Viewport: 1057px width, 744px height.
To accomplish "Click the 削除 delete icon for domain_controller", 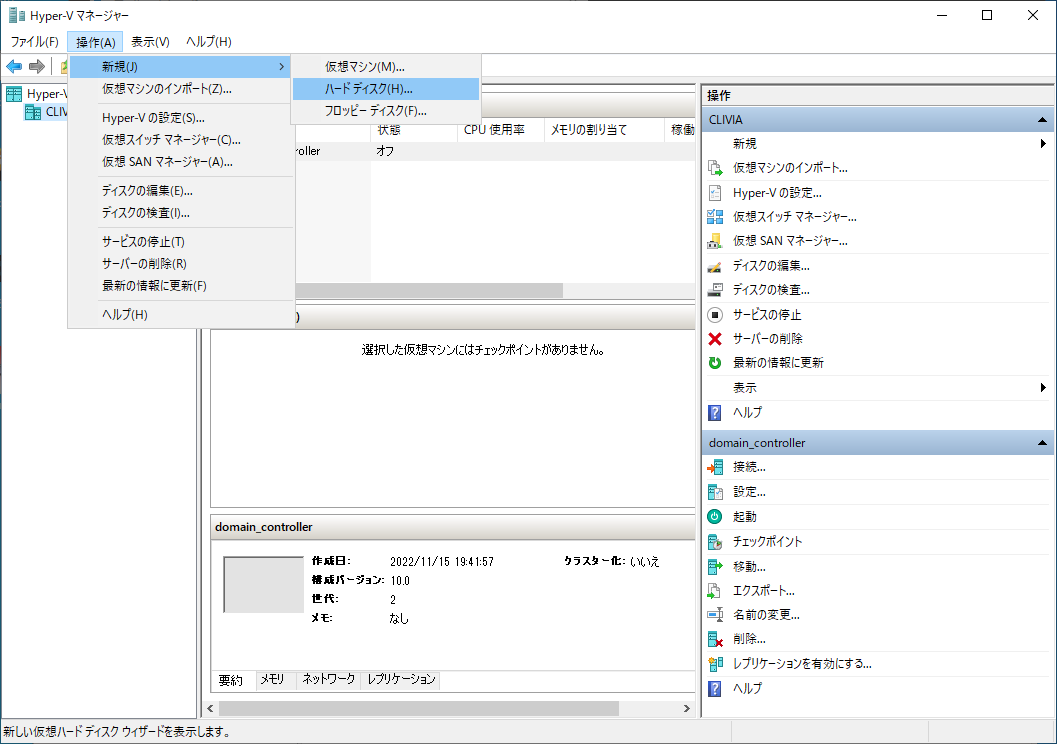I will click(715, 639).
